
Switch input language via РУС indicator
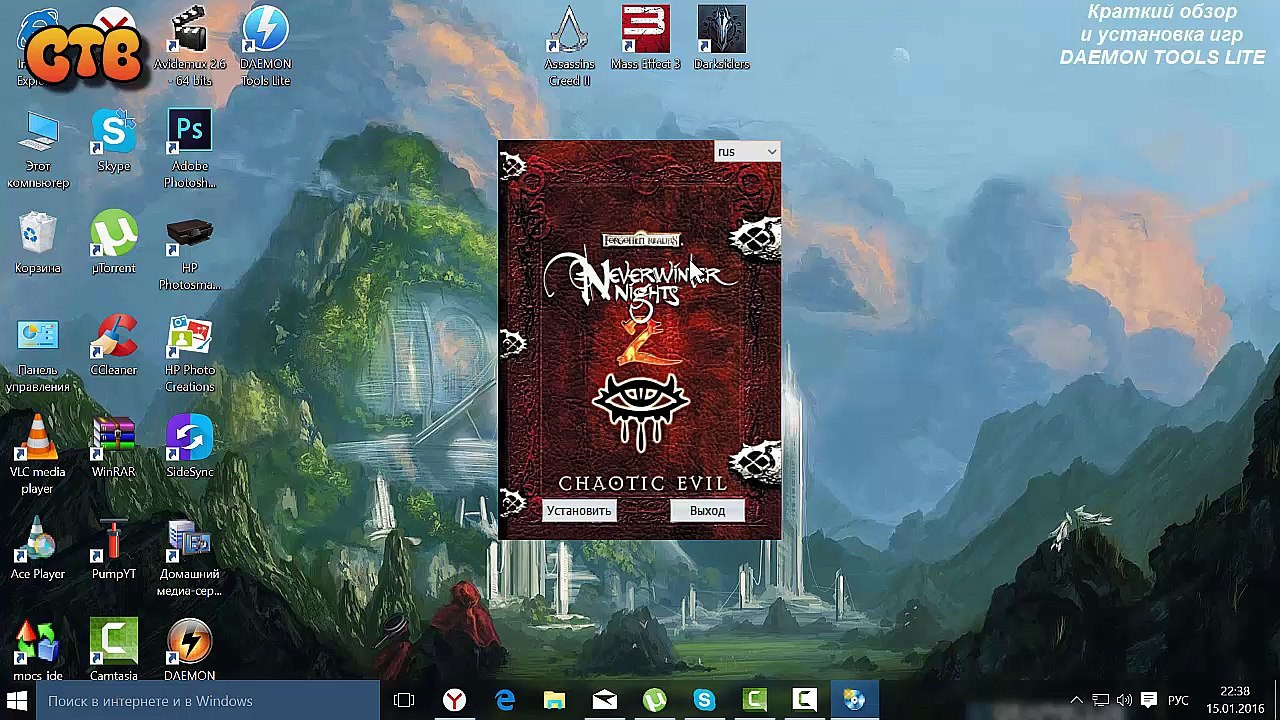(x=1178, y=701)
